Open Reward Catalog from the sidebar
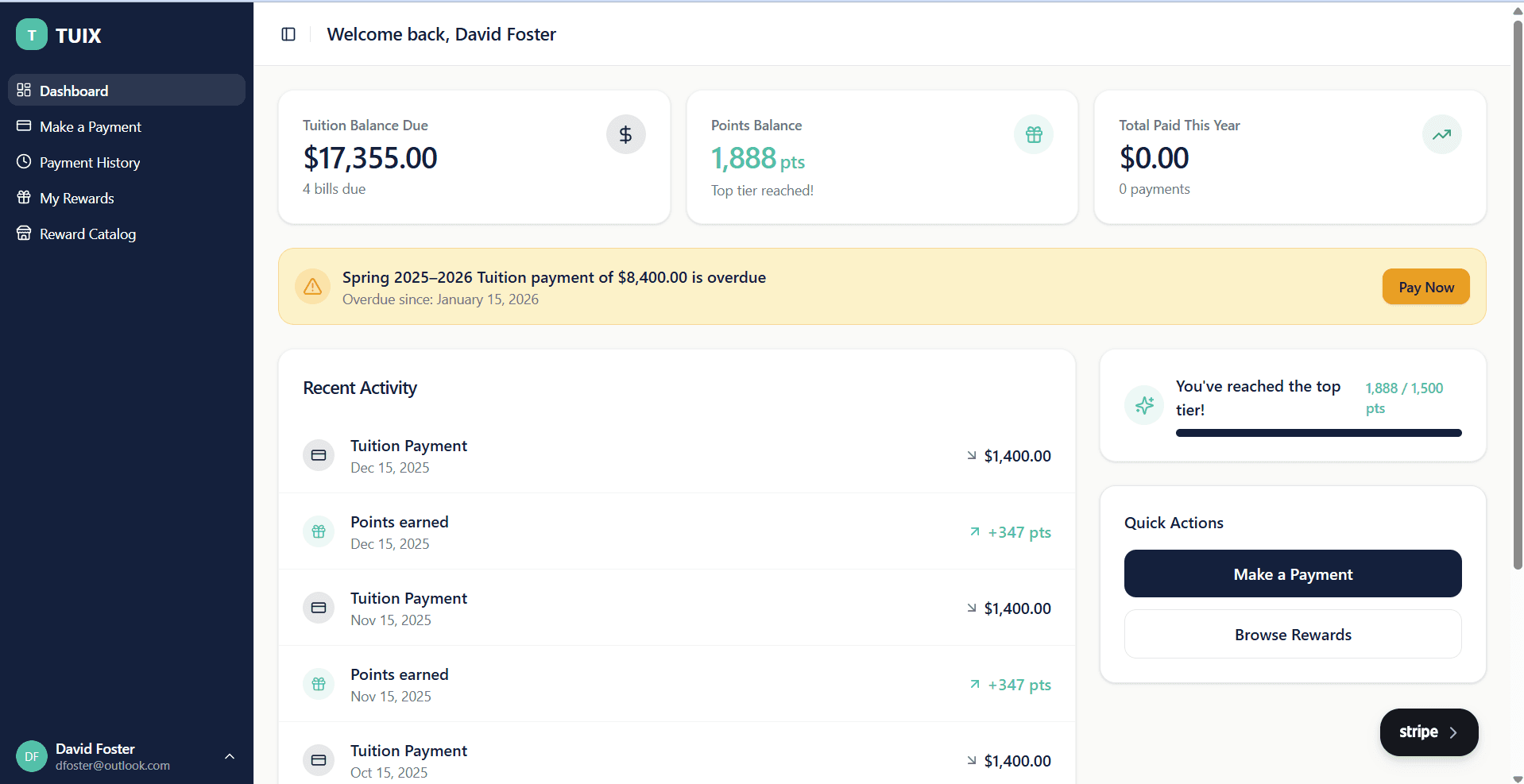 (x=87, y=234)
